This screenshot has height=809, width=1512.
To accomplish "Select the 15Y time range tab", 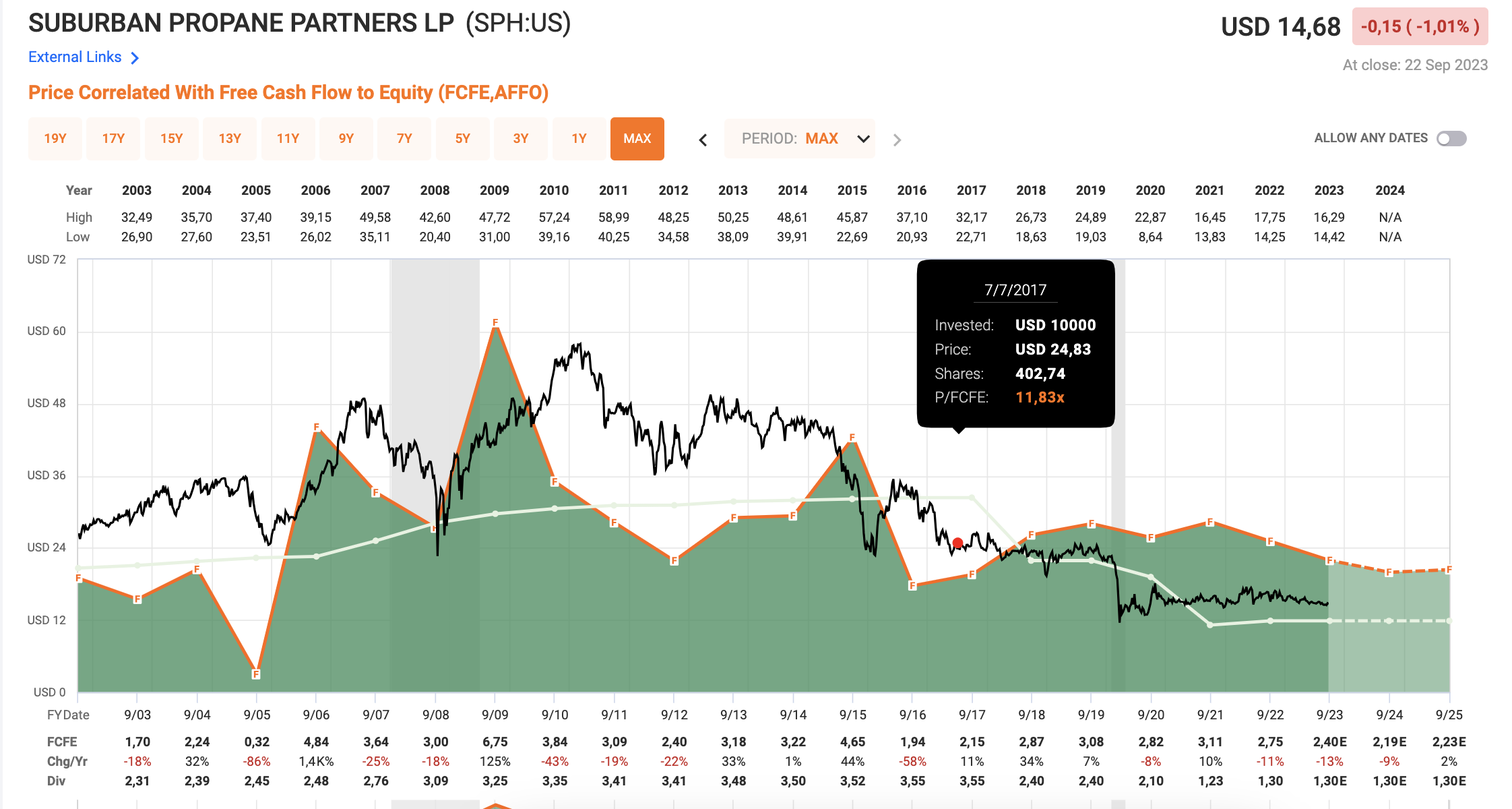I will (x=172, y=138).
